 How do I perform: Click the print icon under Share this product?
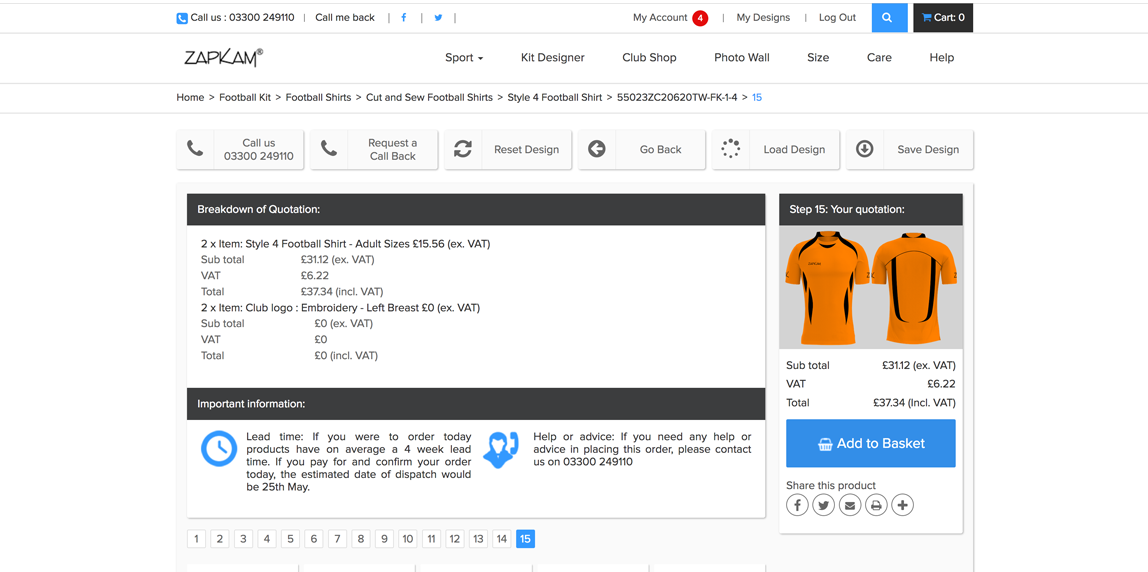(x=876, y=505)
